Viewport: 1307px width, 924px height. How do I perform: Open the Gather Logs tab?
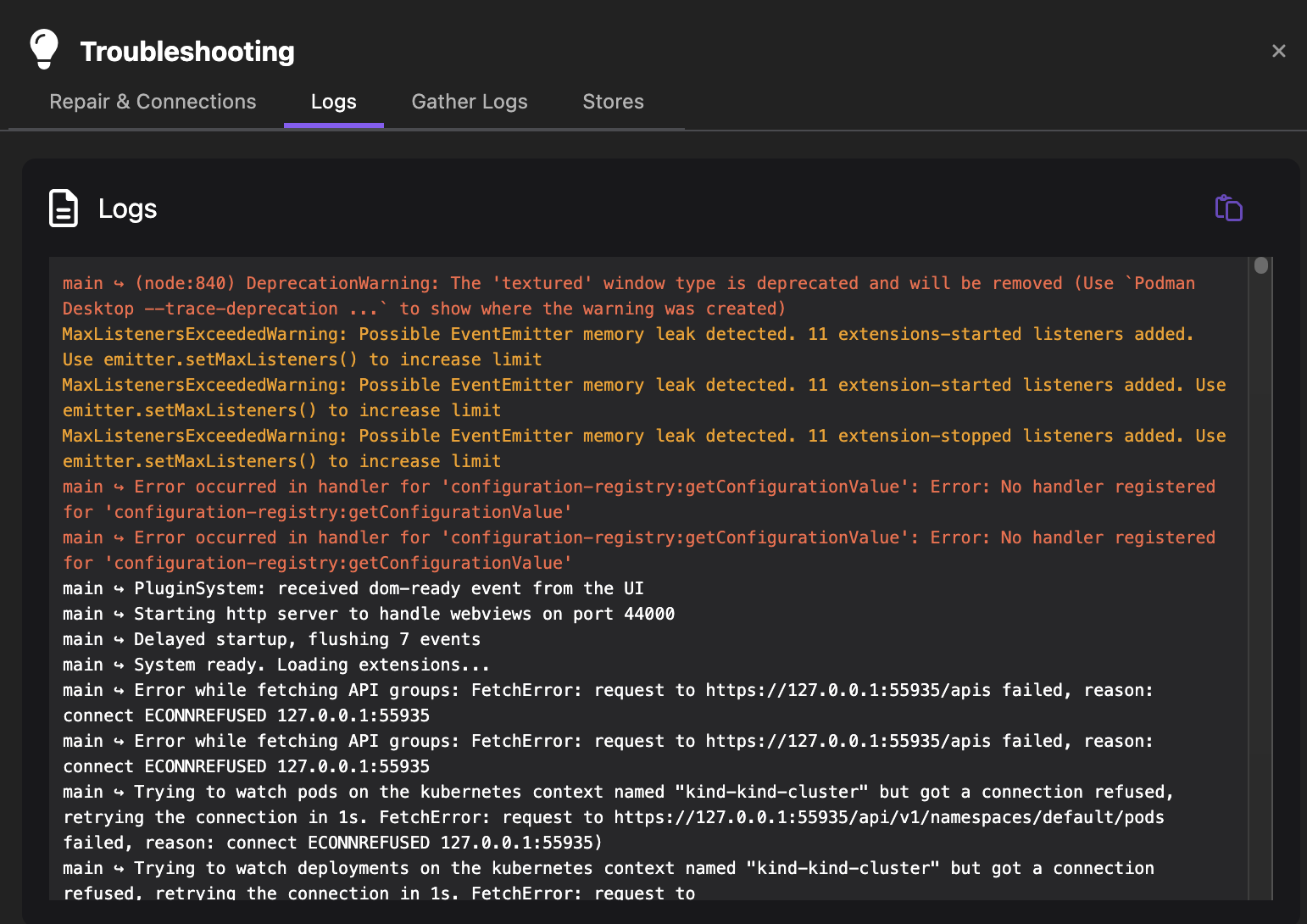pyautogui.click(x=470, y=102)
